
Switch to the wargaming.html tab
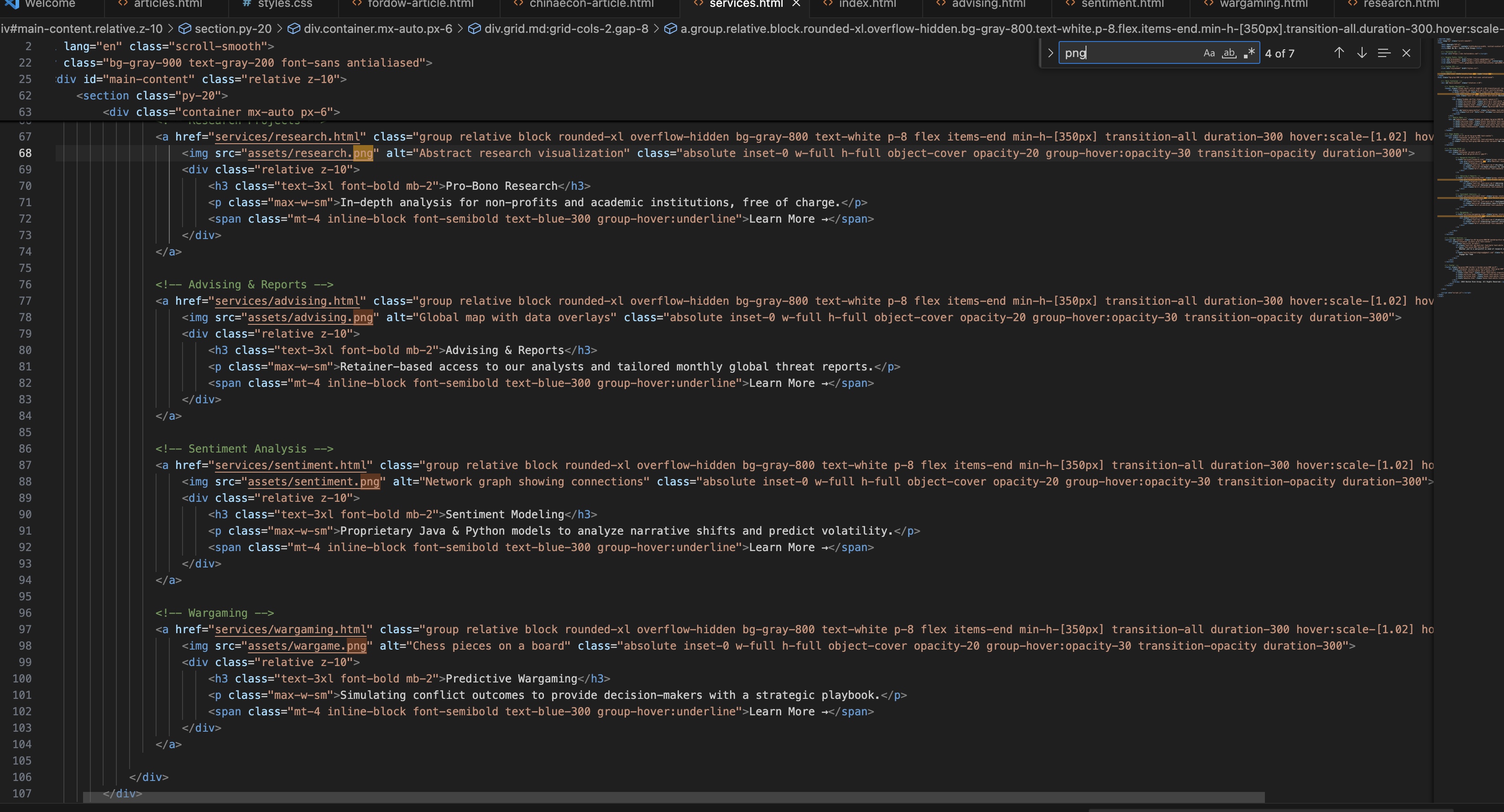pyautogui.click(x=1264, y=5)
